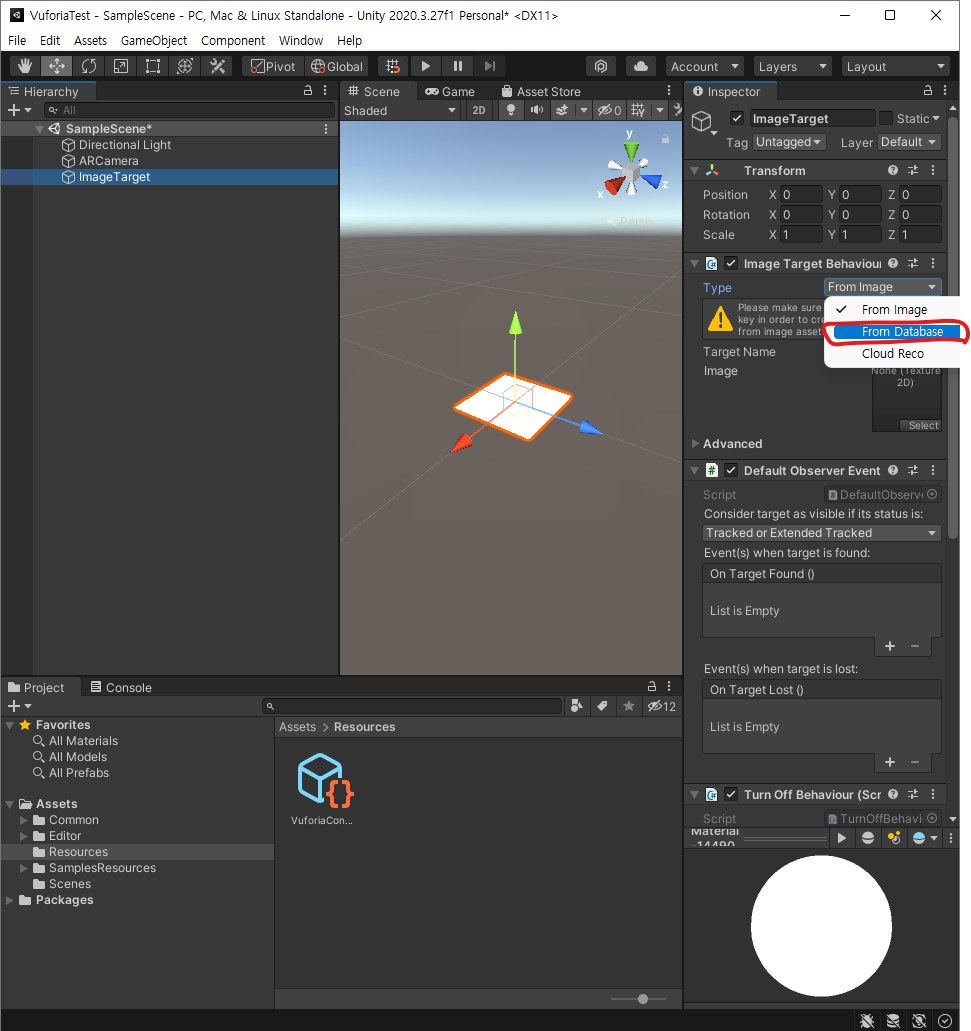Screen dimensions: 971x1031
Task: Click Select for Image texture
Action: click(x=920, y=425)
